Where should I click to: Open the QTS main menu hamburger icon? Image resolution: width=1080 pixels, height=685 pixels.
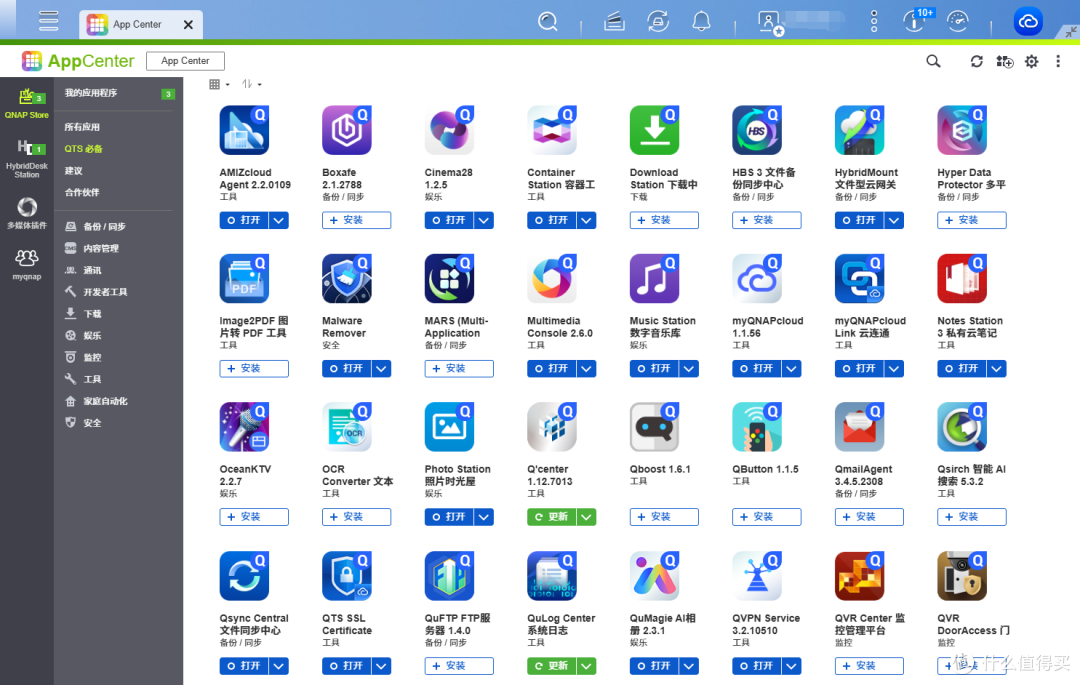pos(48,21)
